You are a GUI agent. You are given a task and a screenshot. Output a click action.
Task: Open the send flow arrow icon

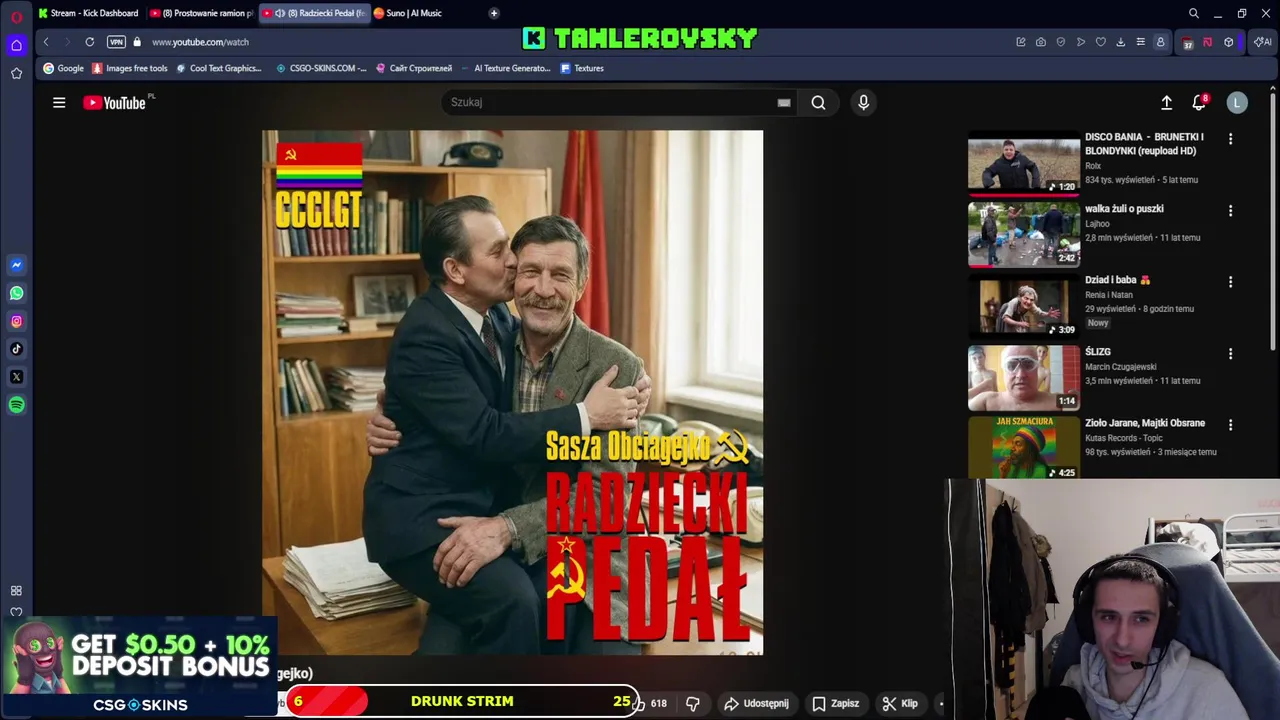coord(1081,42)
